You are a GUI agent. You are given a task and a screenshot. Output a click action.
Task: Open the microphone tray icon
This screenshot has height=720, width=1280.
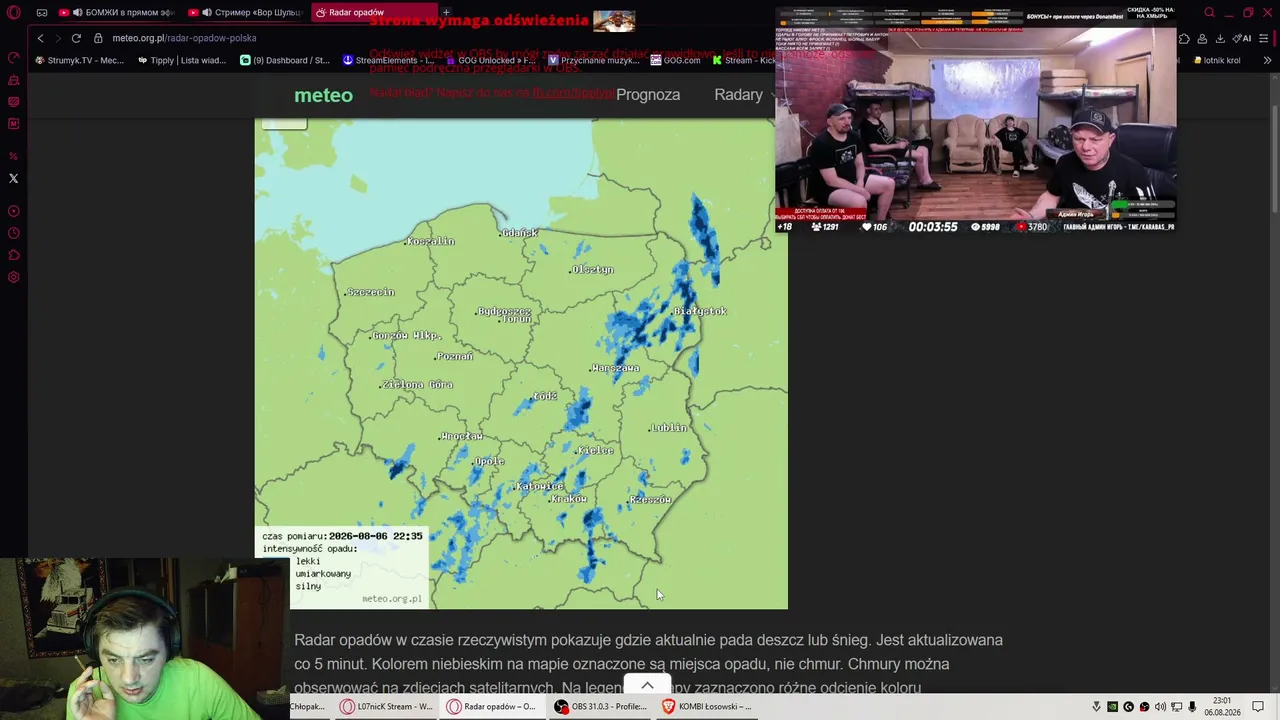coord(1192,707)
